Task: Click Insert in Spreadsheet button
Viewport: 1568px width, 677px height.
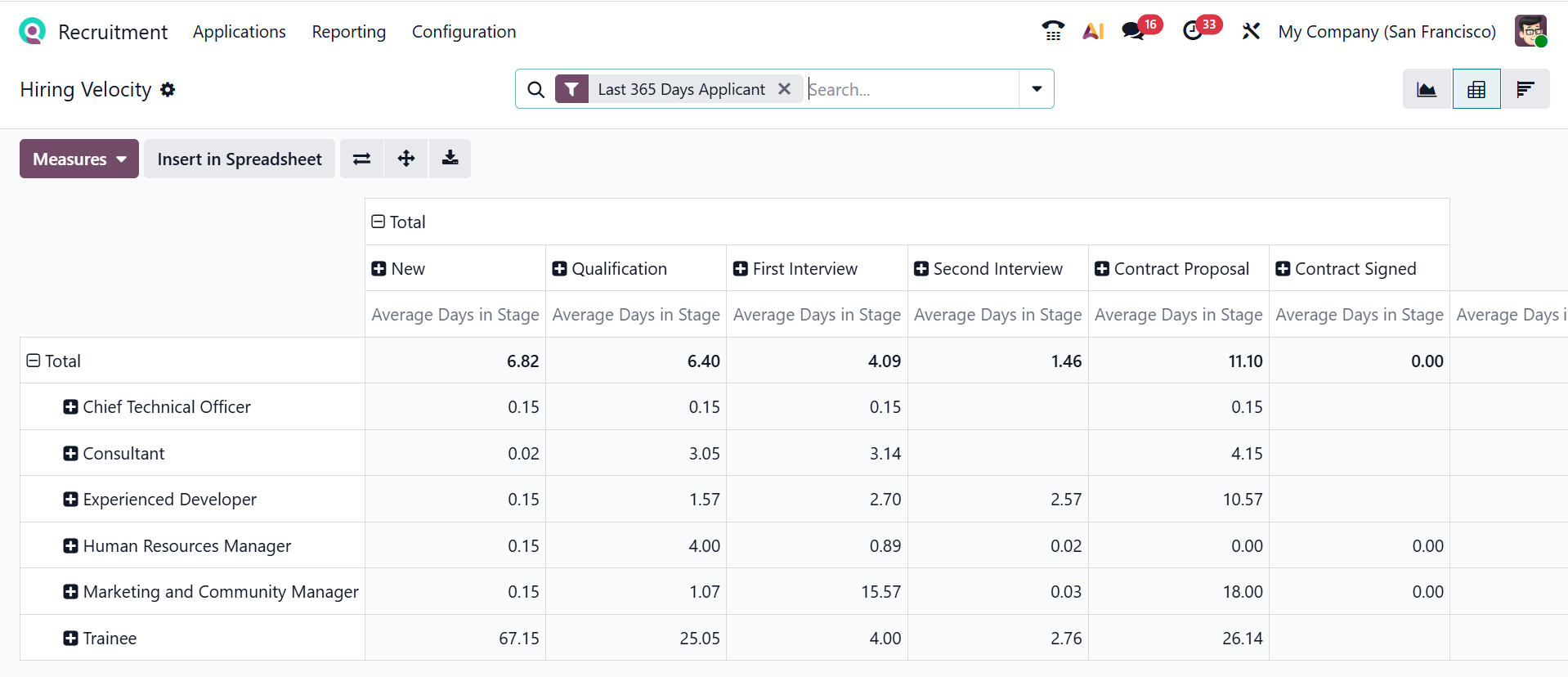Action: [240, 159]
